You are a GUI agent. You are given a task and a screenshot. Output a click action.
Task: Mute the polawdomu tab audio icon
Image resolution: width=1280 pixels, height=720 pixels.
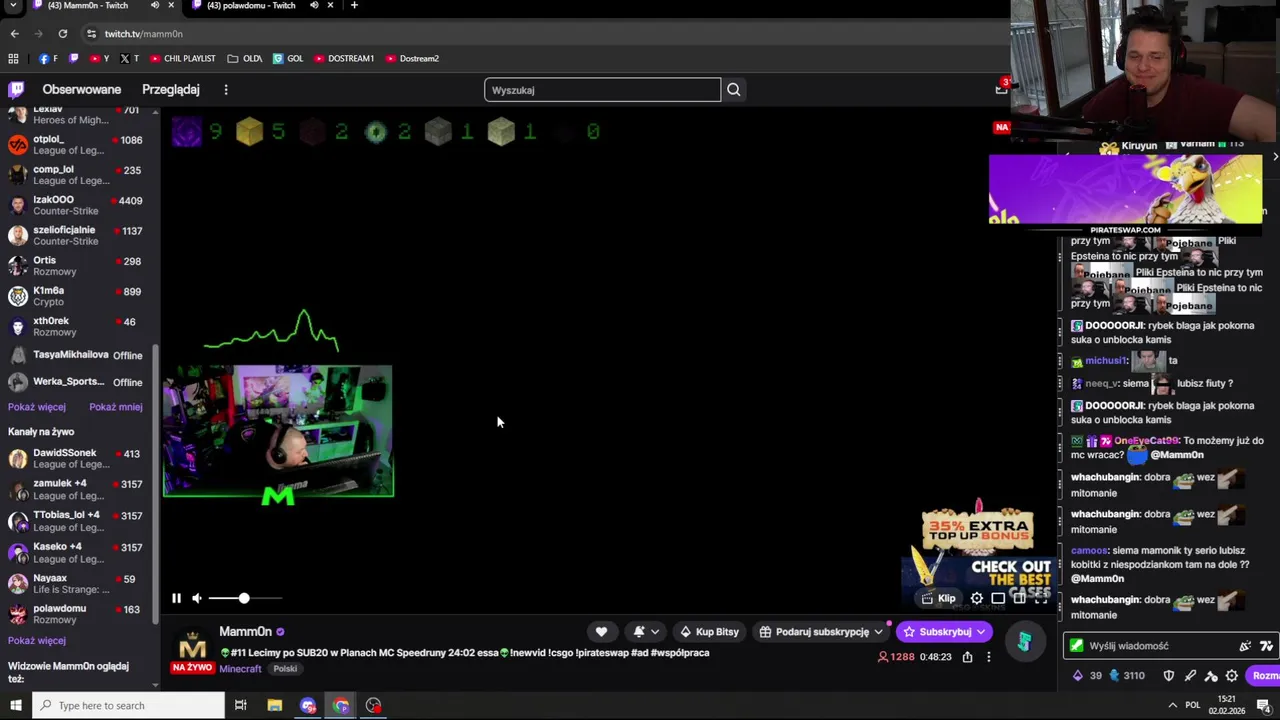click(x=314, y=6)
